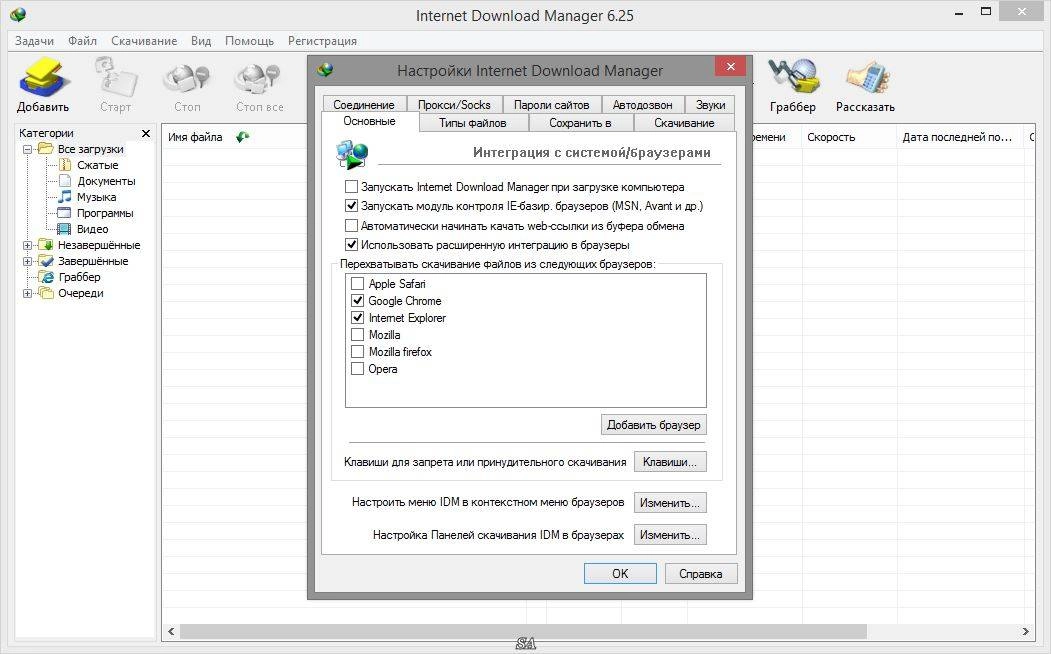
Task: Expand the Незавершённые tree node
Action: 27,245
